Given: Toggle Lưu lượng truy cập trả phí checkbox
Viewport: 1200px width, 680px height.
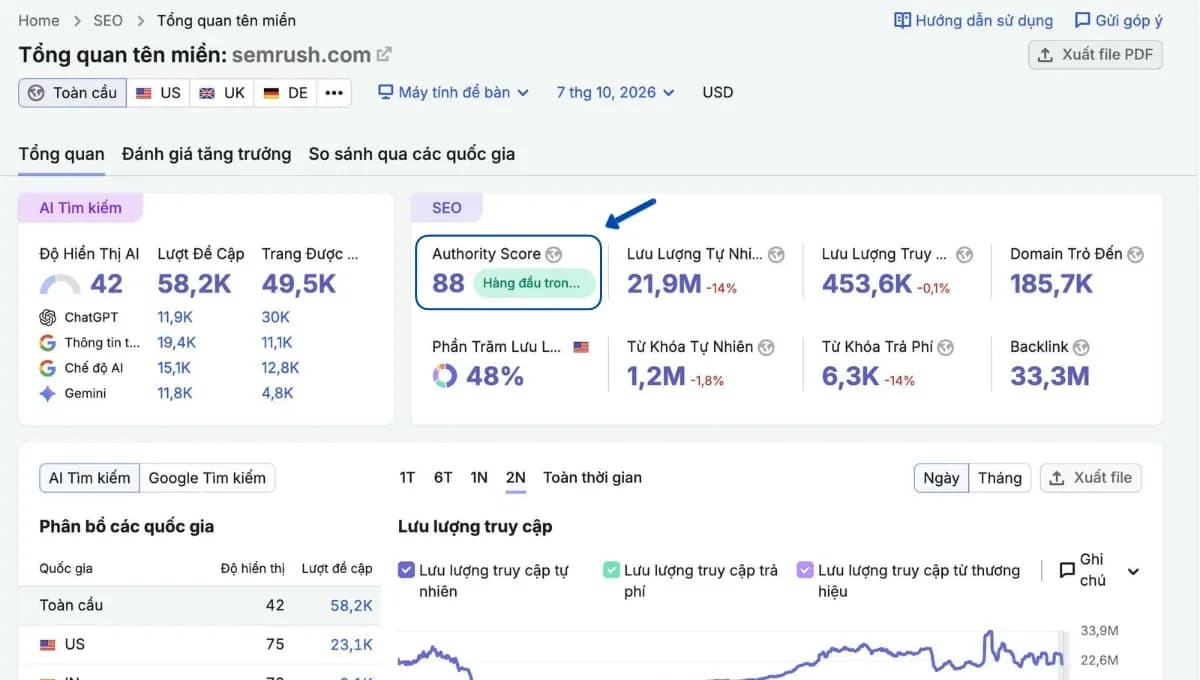Looking at the screenshot, I should click(x=611, y=570).
